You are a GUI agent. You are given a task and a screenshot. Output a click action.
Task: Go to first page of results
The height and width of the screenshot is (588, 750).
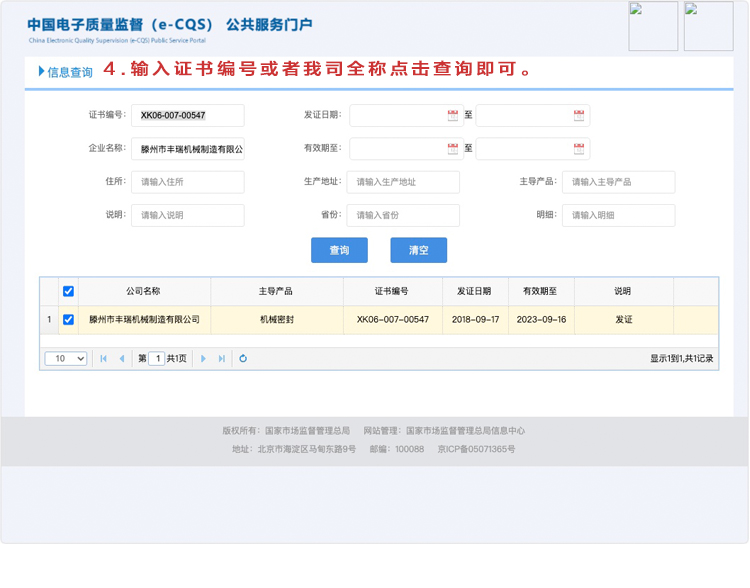103,359
